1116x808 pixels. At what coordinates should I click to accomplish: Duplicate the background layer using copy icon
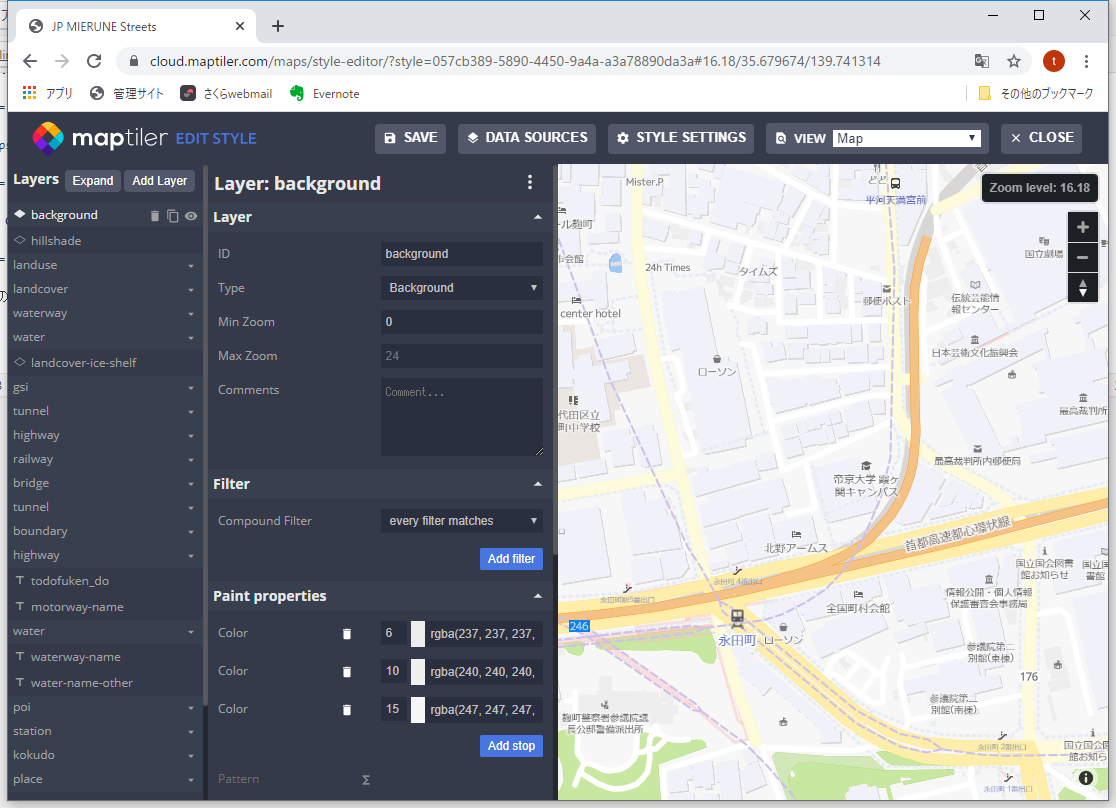[x=172, y=215]
